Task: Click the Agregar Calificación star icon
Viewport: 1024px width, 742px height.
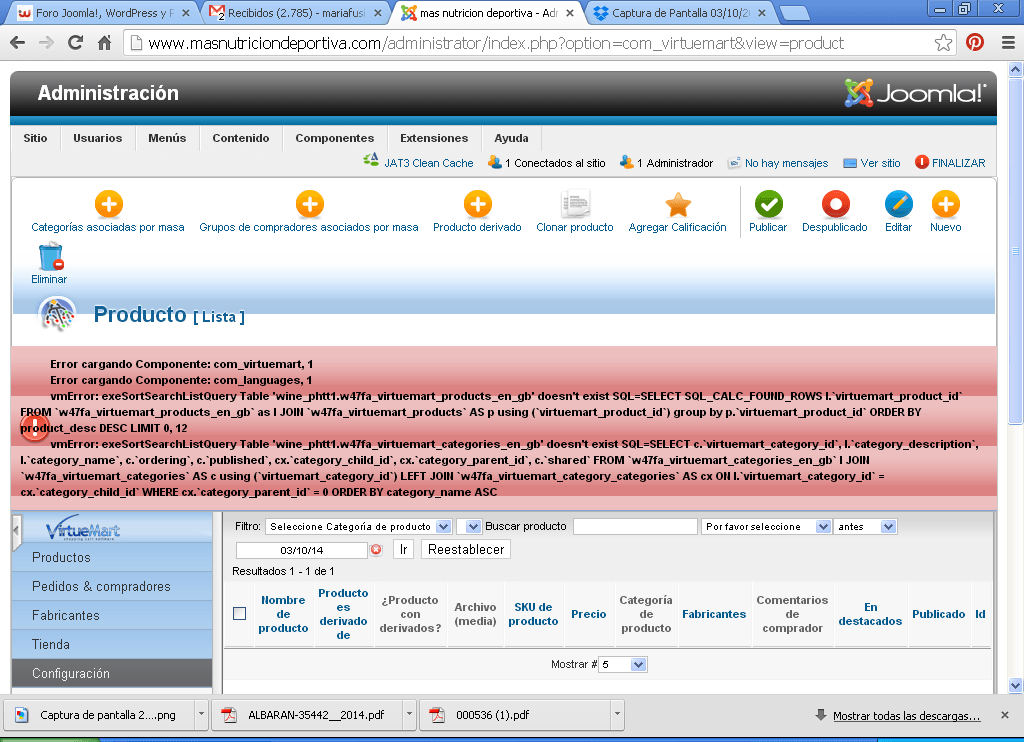Action: click(x=678, y=204)
